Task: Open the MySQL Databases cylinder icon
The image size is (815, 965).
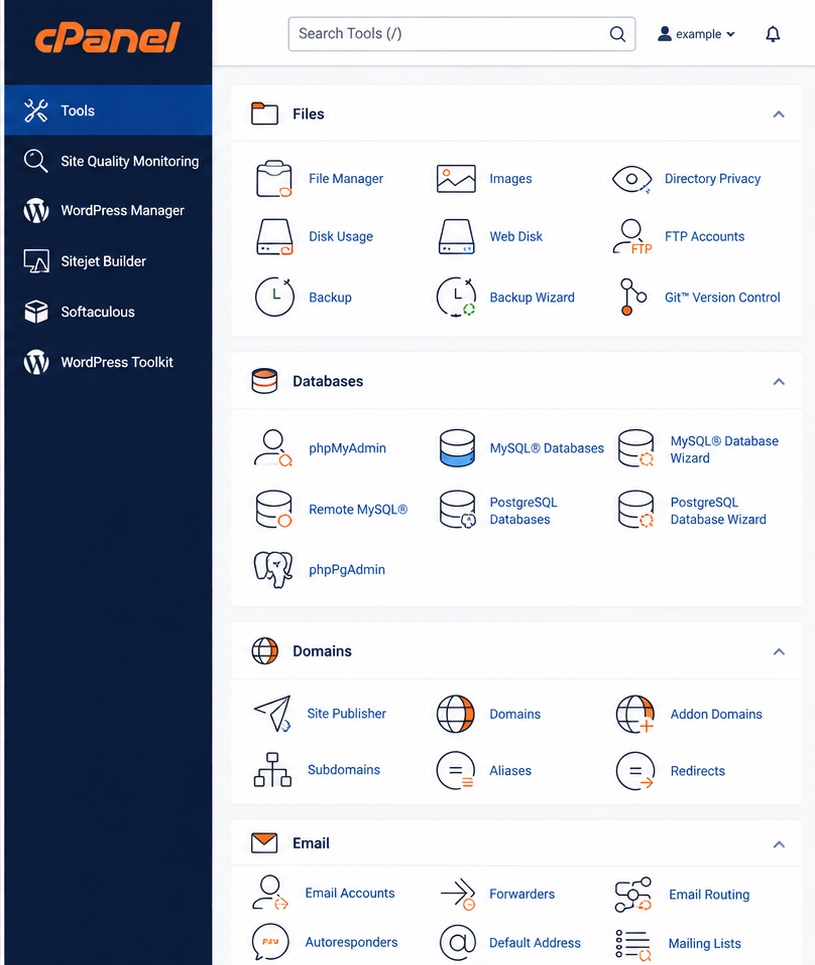Action: 457,448
